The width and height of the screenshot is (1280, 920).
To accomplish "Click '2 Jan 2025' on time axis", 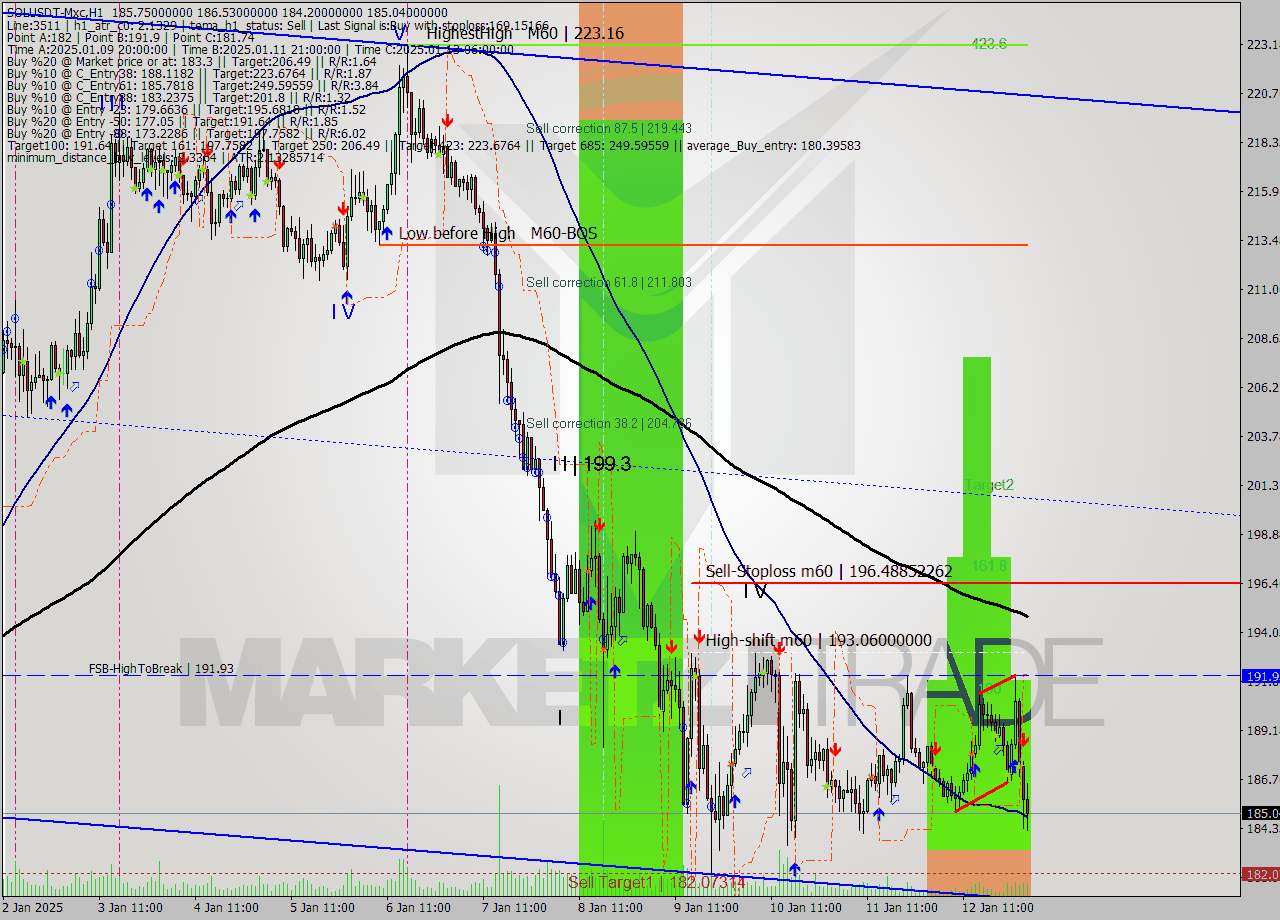I will click(33, 908).
